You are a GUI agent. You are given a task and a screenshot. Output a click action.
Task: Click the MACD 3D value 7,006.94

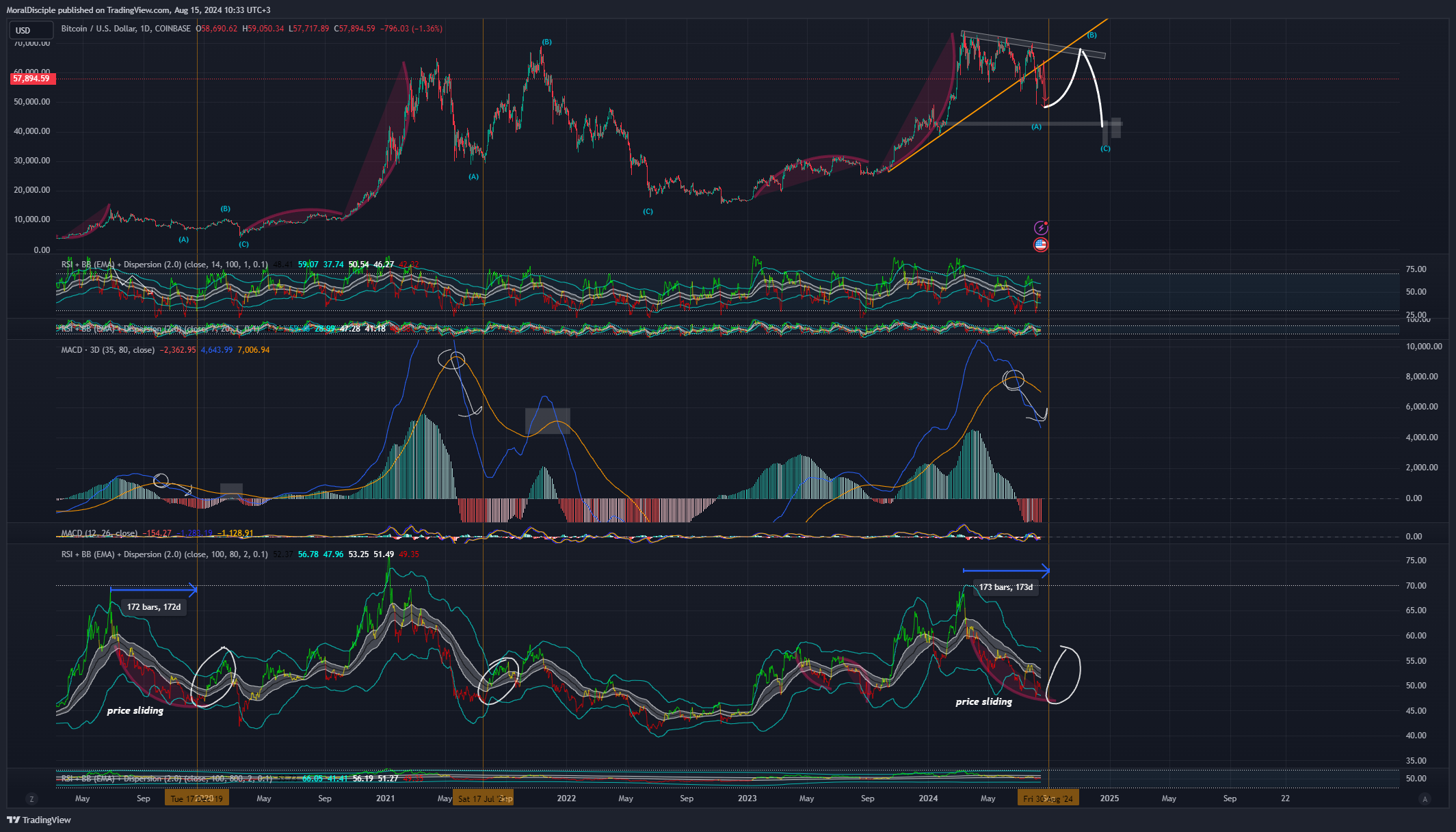coord(254,350)
